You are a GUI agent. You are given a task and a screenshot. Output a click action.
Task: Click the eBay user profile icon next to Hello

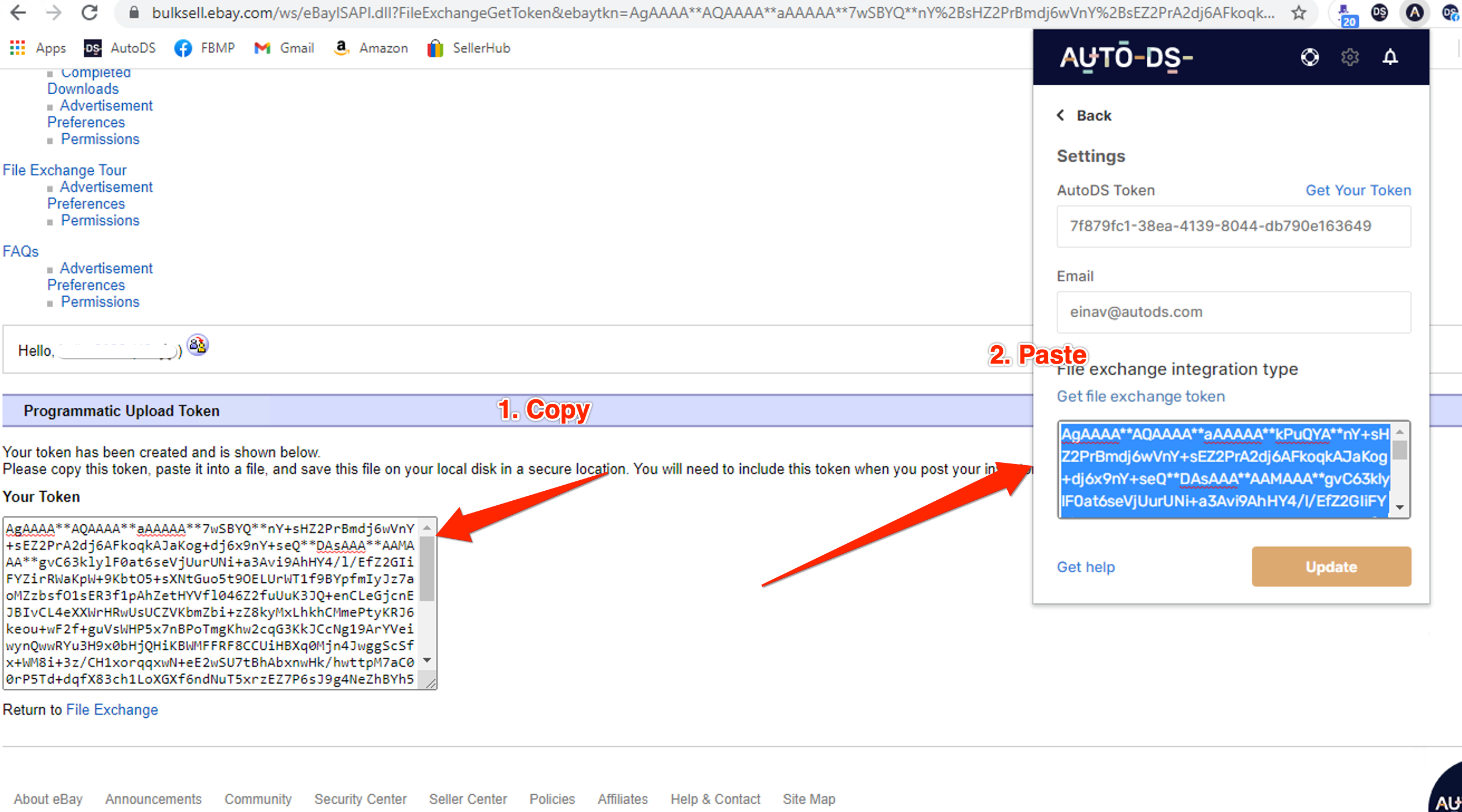(198, 345)
